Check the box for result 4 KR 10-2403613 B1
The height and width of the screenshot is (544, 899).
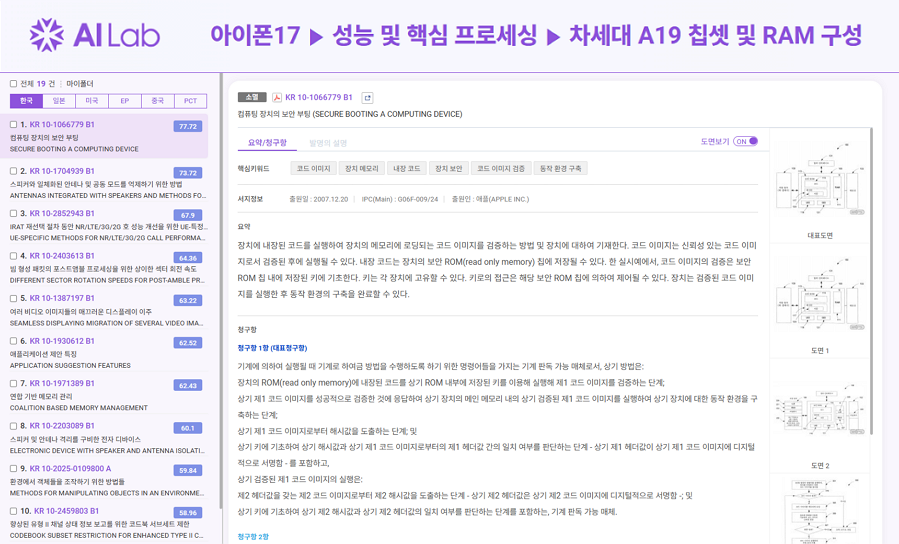(13, 256)
